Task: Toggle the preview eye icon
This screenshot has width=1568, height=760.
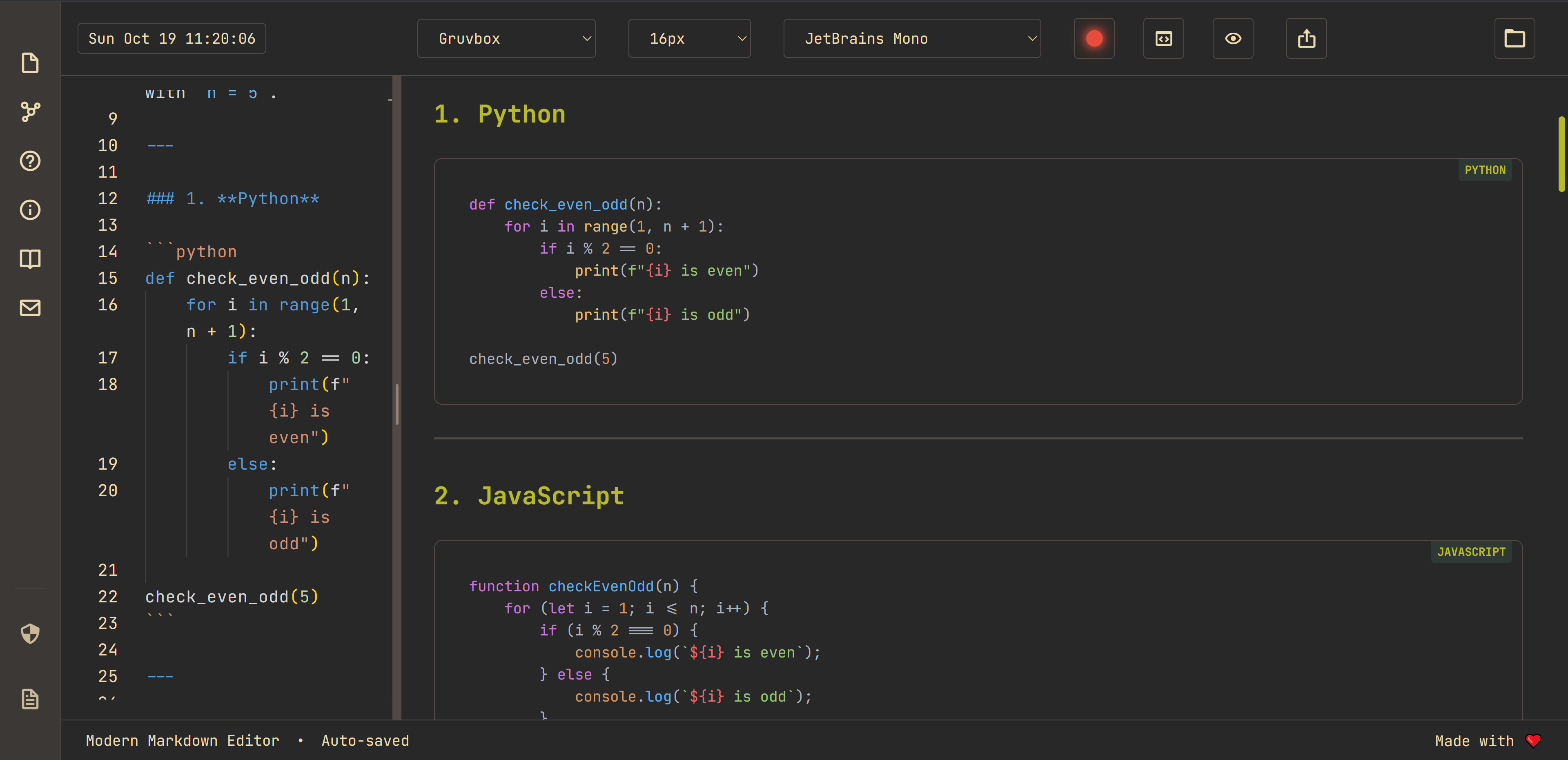Action: (x=1233, y=38)
